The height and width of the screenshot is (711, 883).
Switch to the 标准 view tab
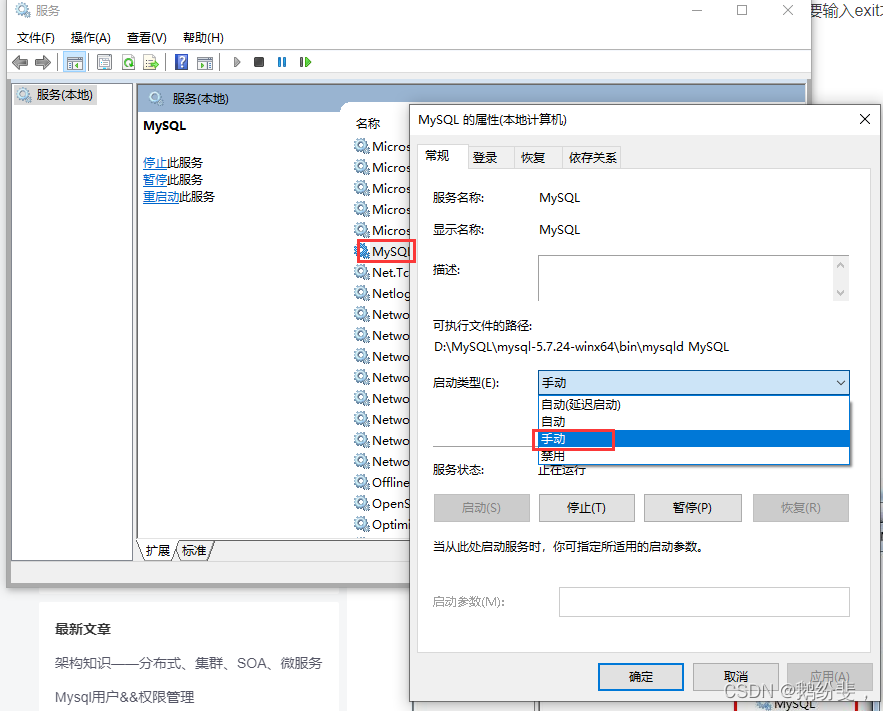tap(194, 551)
